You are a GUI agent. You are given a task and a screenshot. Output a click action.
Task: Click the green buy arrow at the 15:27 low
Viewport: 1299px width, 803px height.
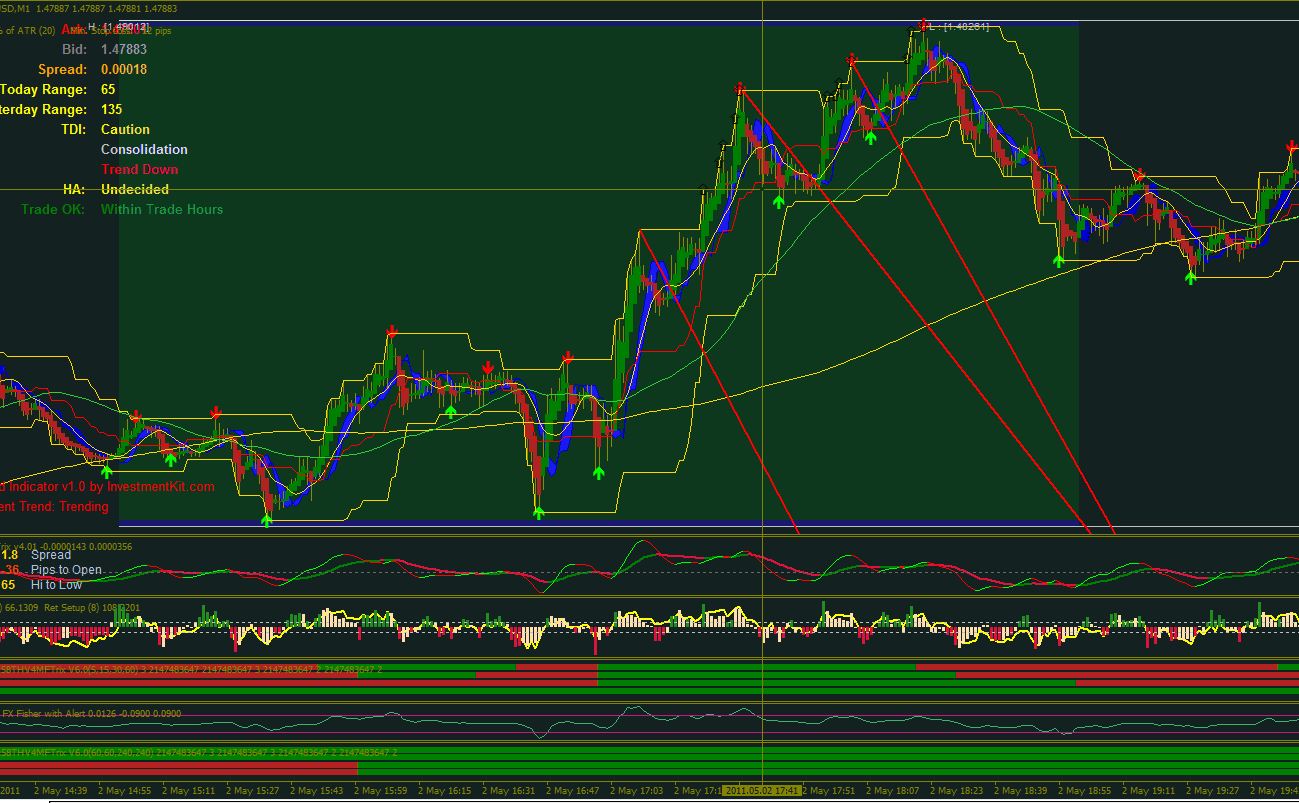pos(267,520)
